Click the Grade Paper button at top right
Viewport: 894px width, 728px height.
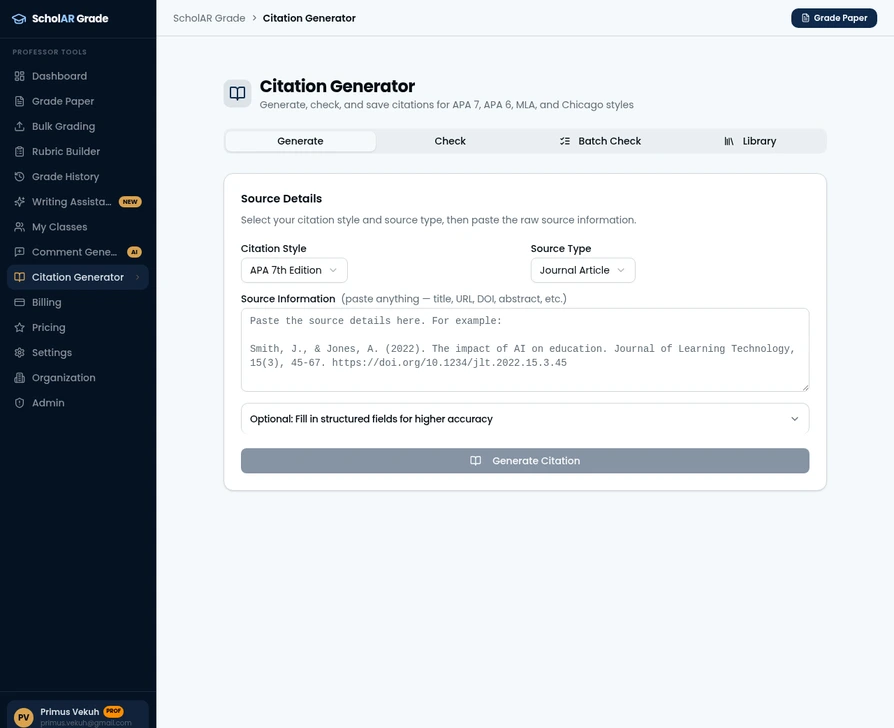tap(834, 18)
